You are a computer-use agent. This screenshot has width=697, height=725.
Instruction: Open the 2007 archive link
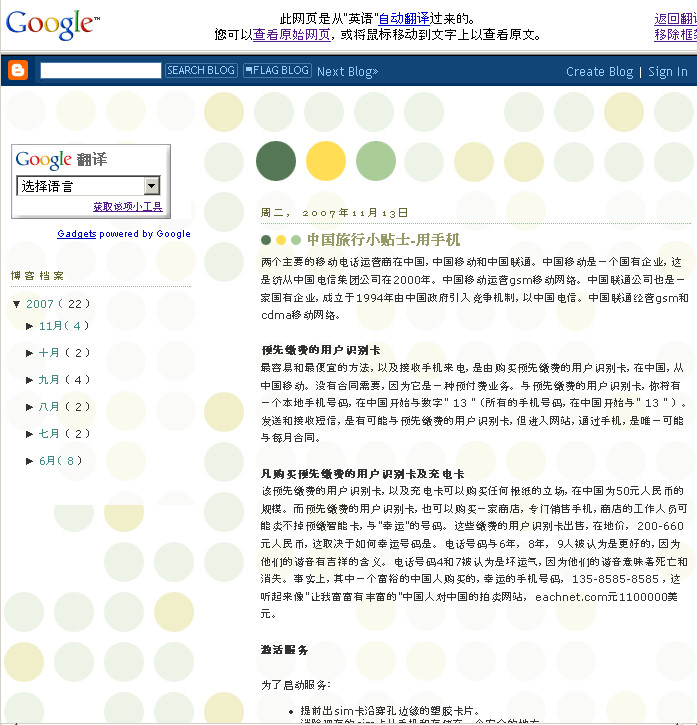click(x=40, y=304)
